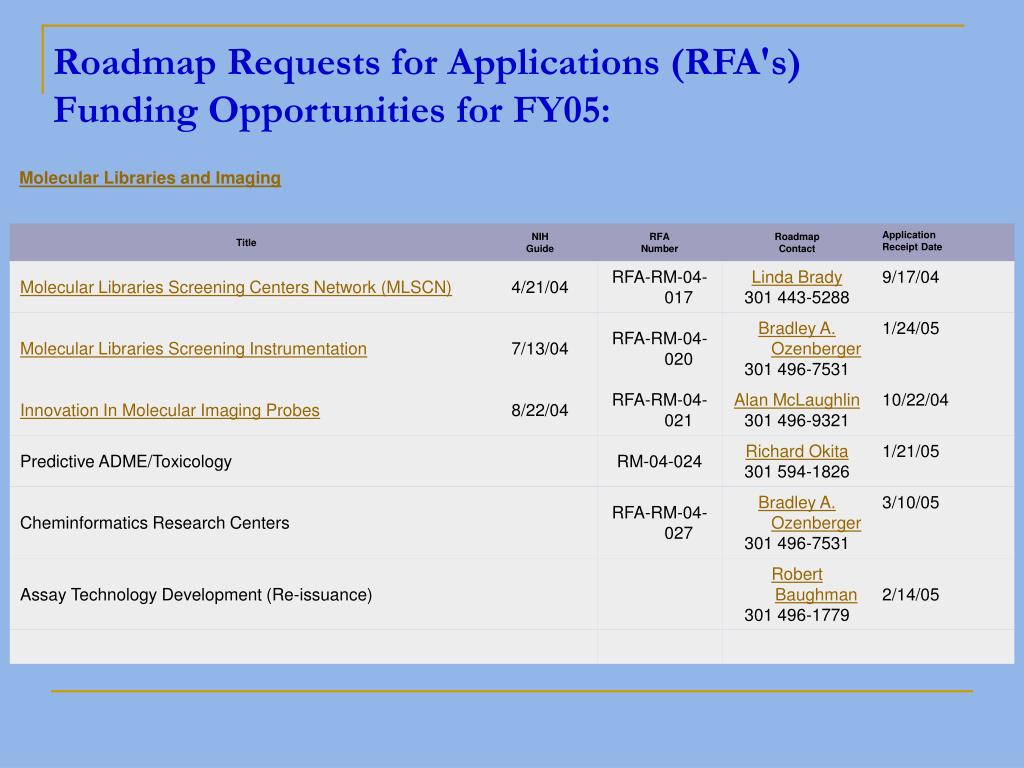Viewport: 1024px width, 768px height.
Task: Select phone 301 496-7531 in Cheminformatics row
Action: tap(797, 543)
